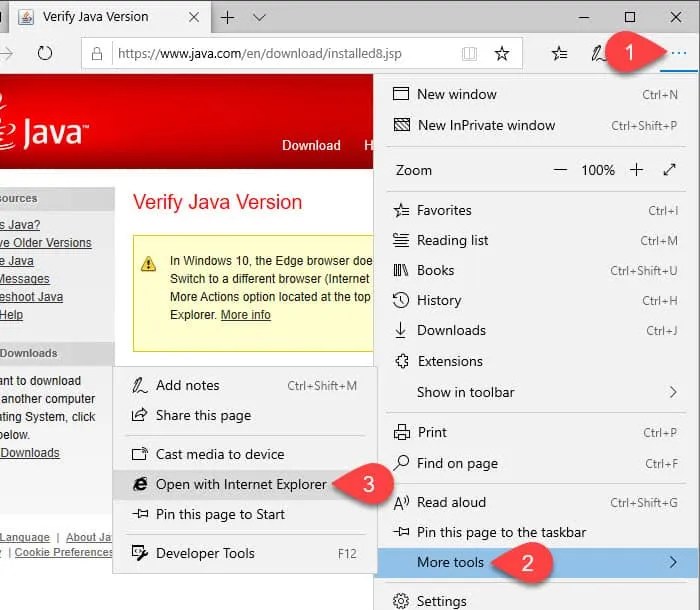
Task: Click the Ctrl+Shift+P shortcut text
Action: tap(644, 125)
